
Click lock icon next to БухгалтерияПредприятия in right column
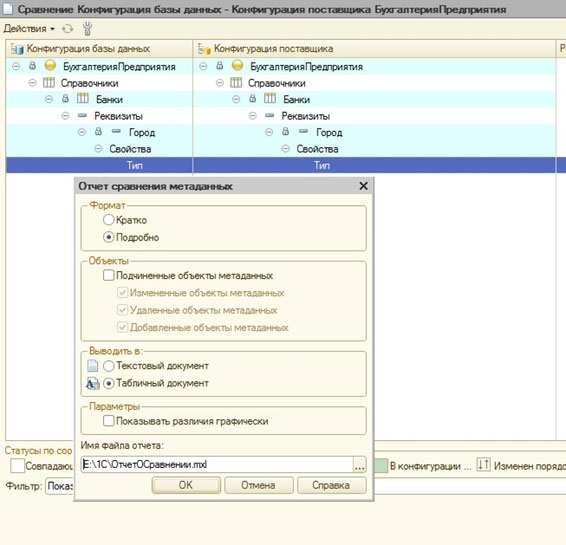220,66
